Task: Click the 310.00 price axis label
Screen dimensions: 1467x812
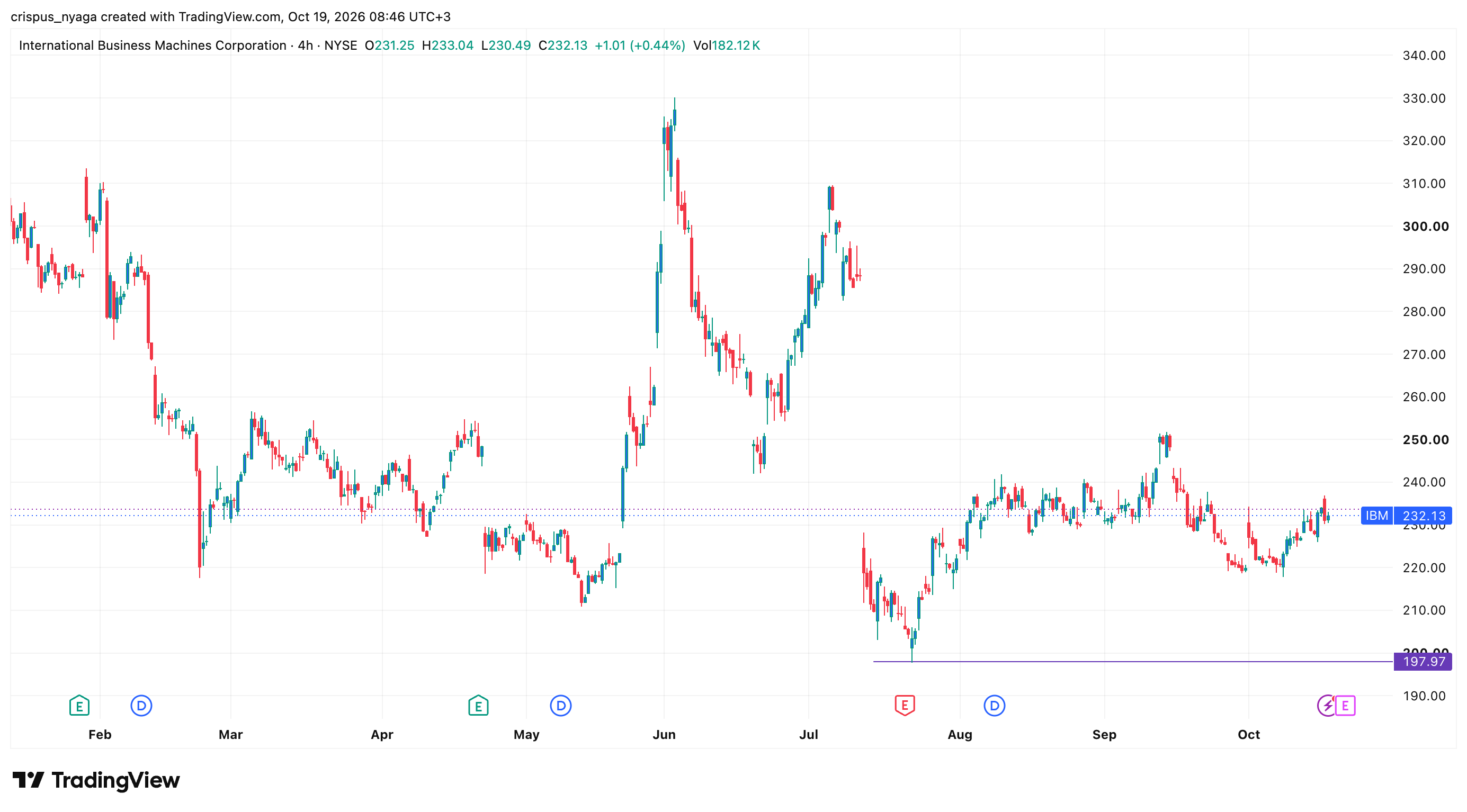Action: [1424, 183]
